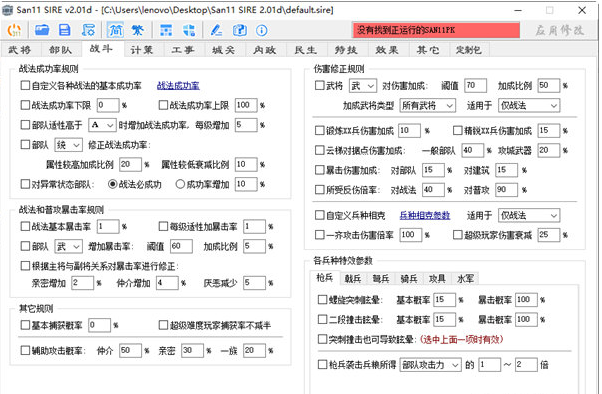602x394 pixels.
Task: Select the 成功率增加 radio button
Action: pos(180,184)
